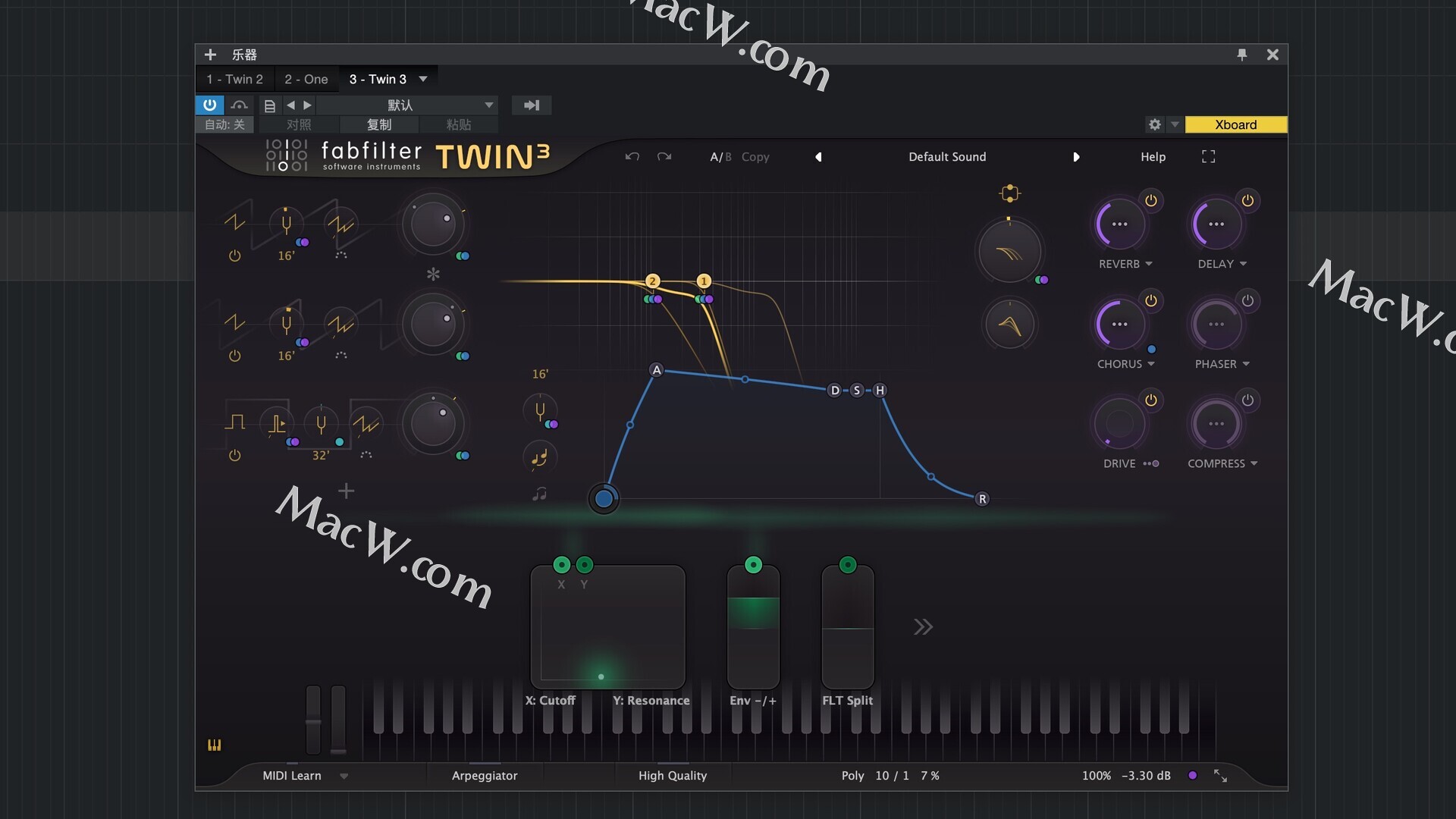Viewport: 1456px width, 819px height.
Task: Toggle full screen mode icon
Action: pos(1208,157)
